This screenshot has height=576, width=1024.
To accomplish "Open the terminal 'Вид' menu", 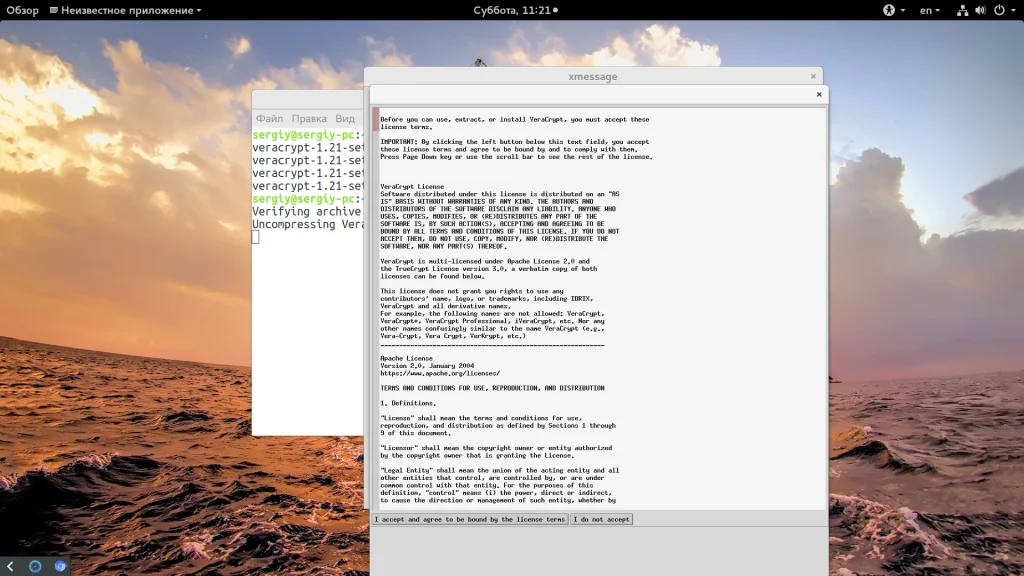I will pyautogui.click(x=345, y=118).
